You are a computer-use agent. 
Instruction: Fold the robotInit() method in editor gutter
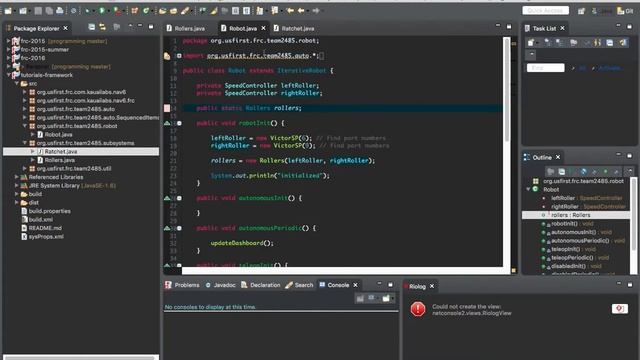click(179, 123)
